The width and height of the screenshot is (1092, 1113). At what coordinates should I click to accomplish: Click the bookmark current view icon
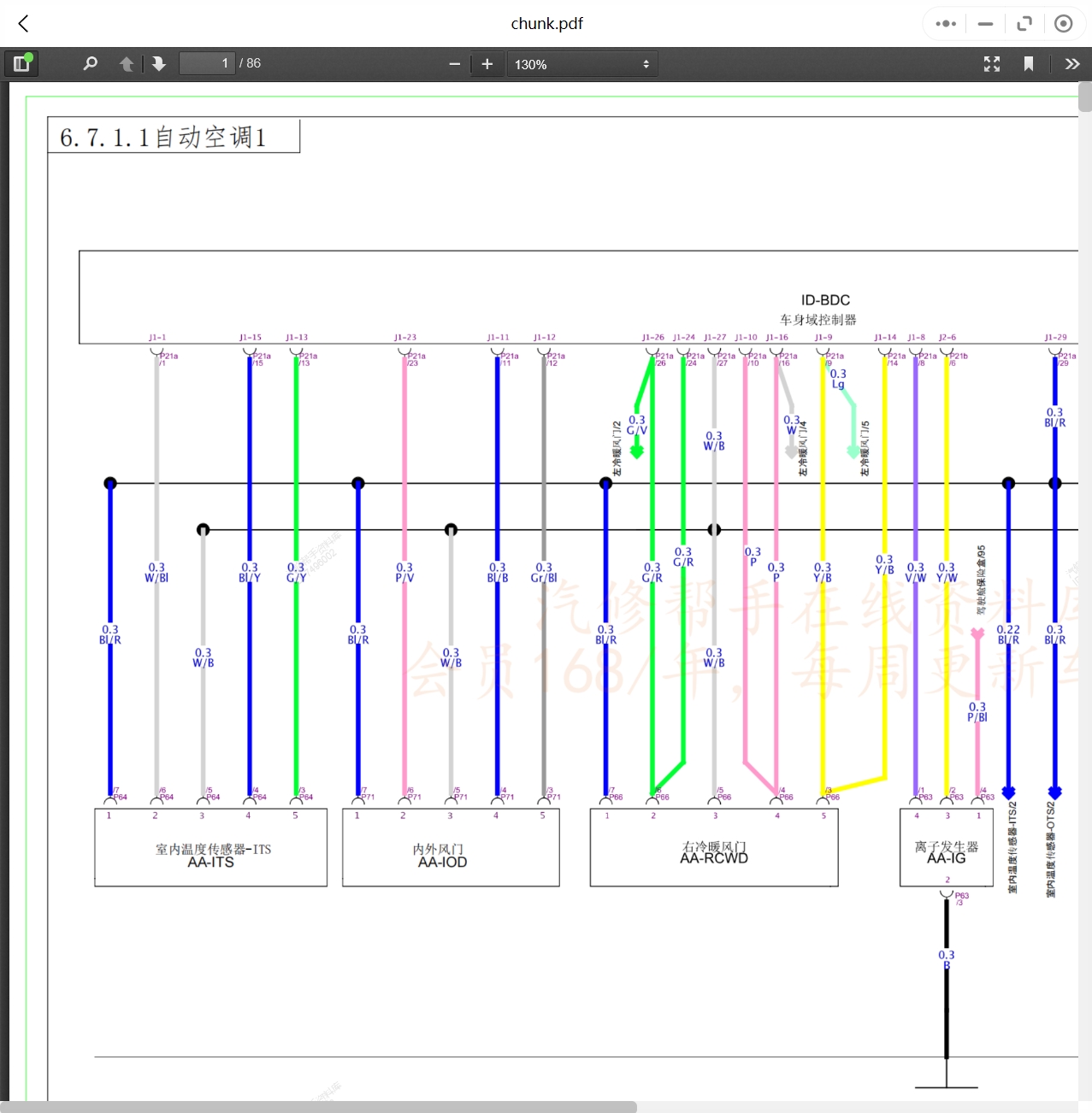[x=1029, y=63]
